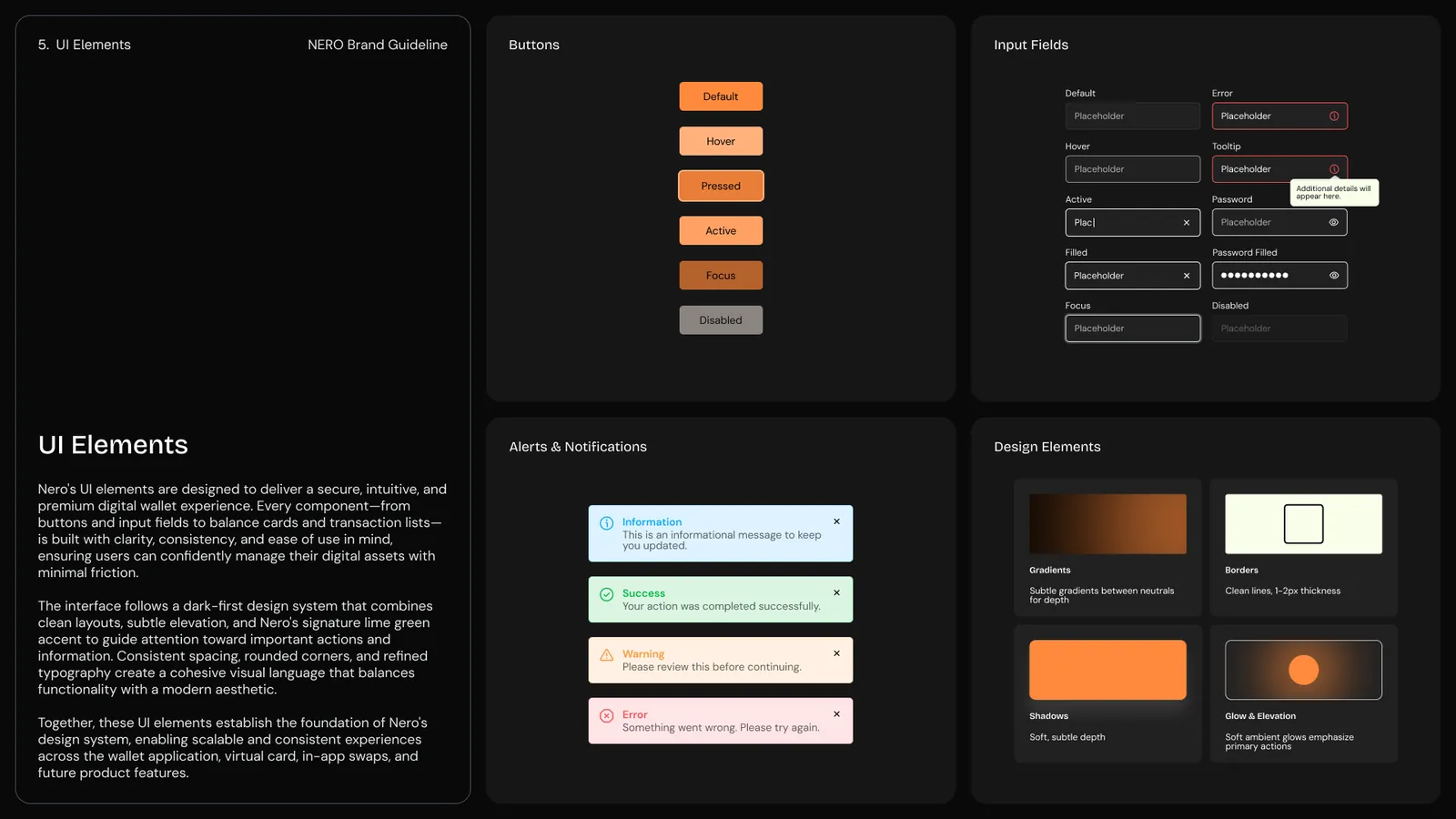The height and width of the screenshot is (819, 1456).
Task: Click the 'Please review this before continuing.' text
Action: [712, 667]
